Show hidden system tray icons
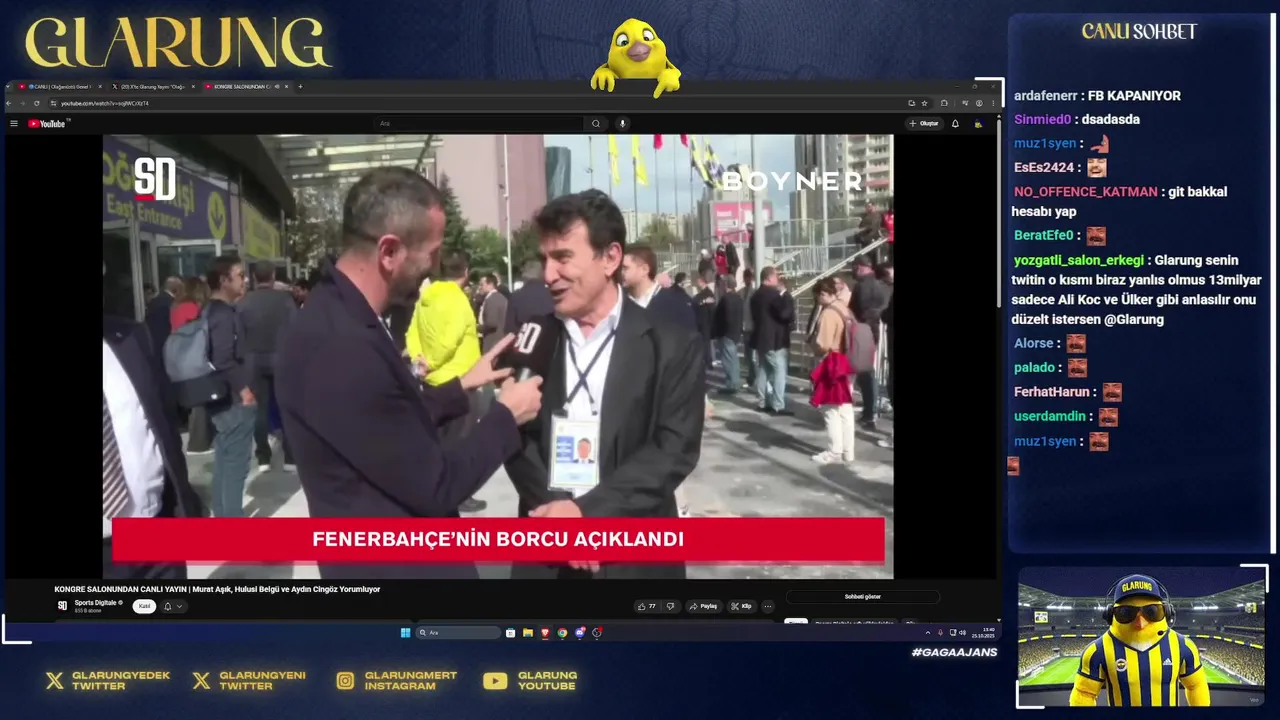The width and height of the screenshot is (1280, 720). point(927,632)
